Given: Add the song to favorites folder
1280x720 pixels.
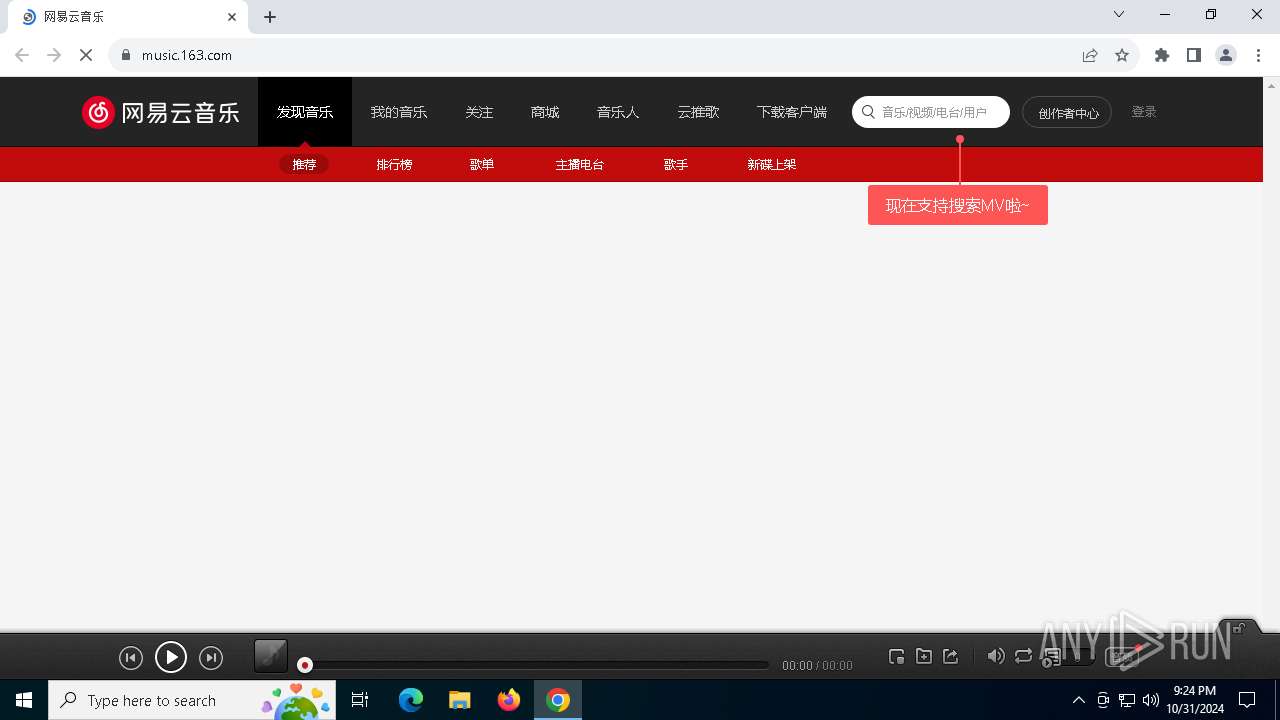Looking at the screenshot, I should coord(924,657).
